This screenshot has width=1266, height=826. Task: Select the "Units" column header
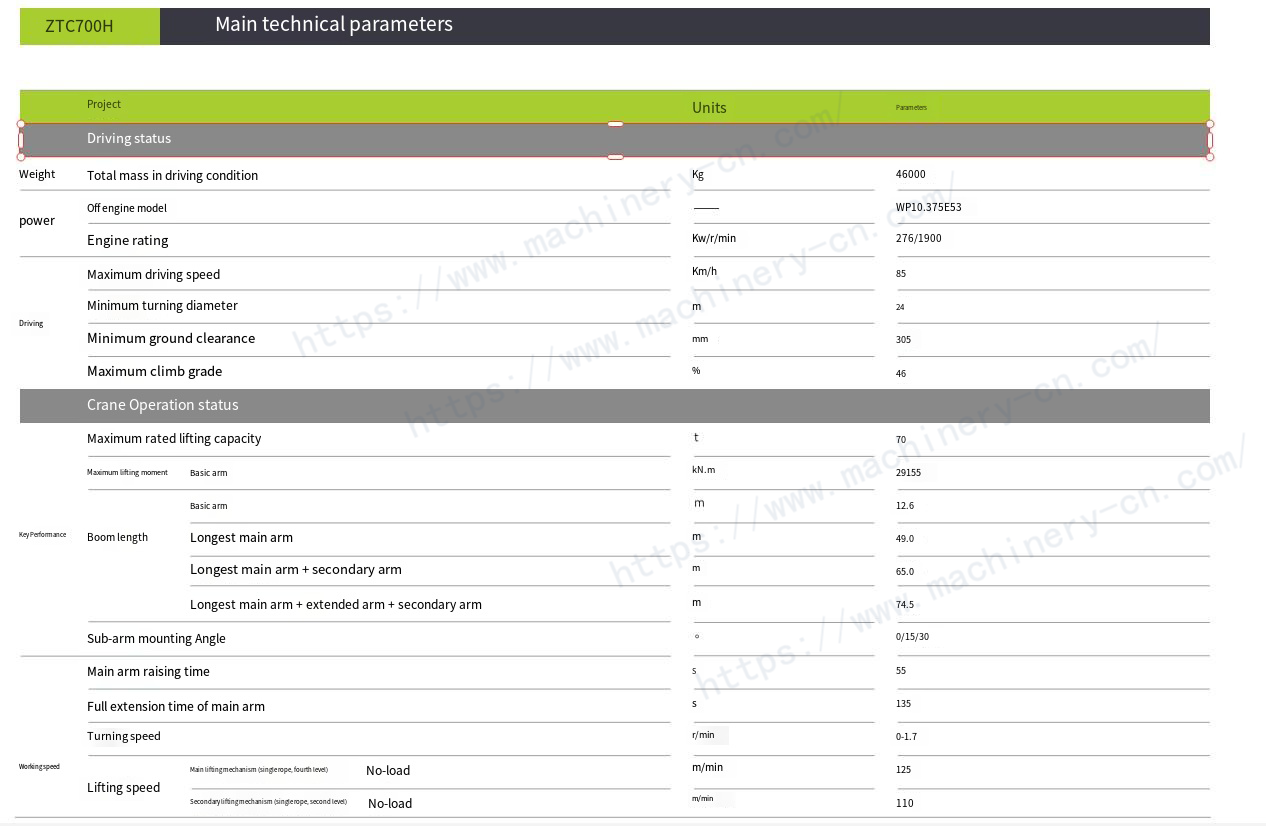tap(709, 107)
